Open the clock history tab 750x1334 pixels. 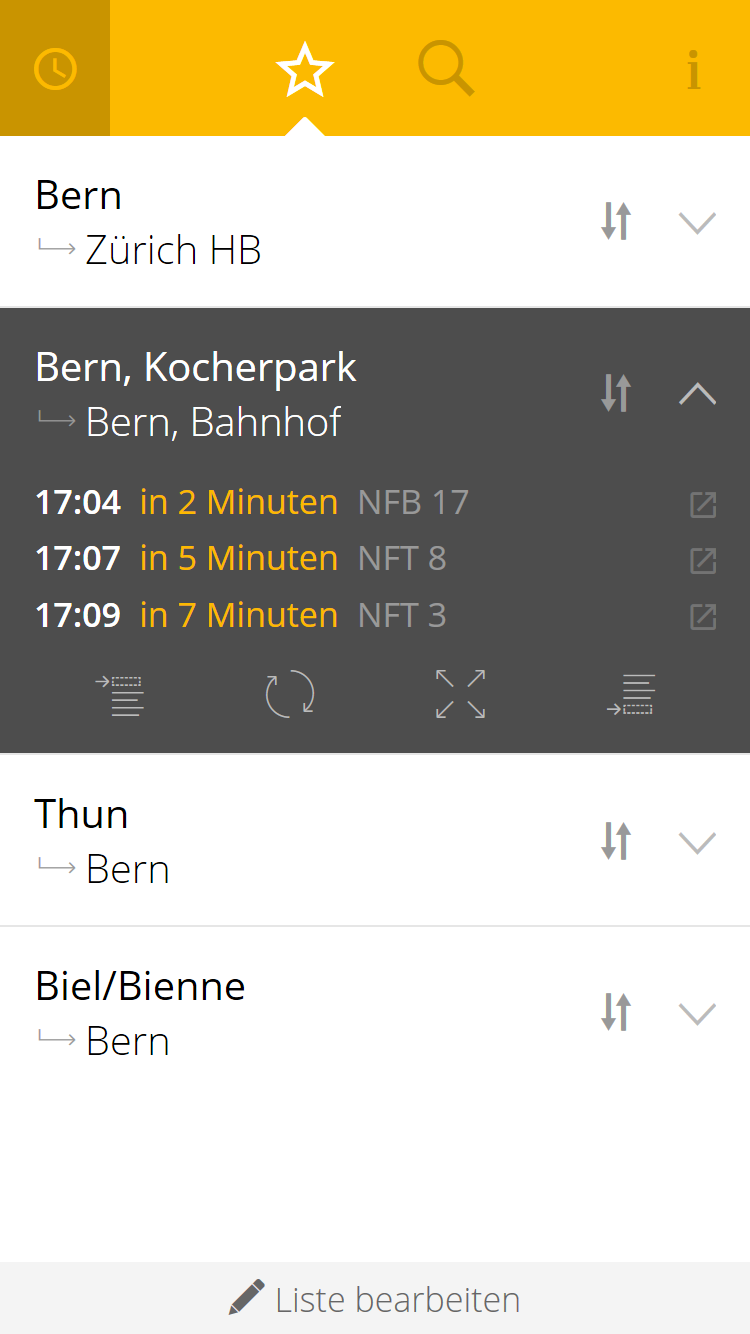[x=55, y=69]
